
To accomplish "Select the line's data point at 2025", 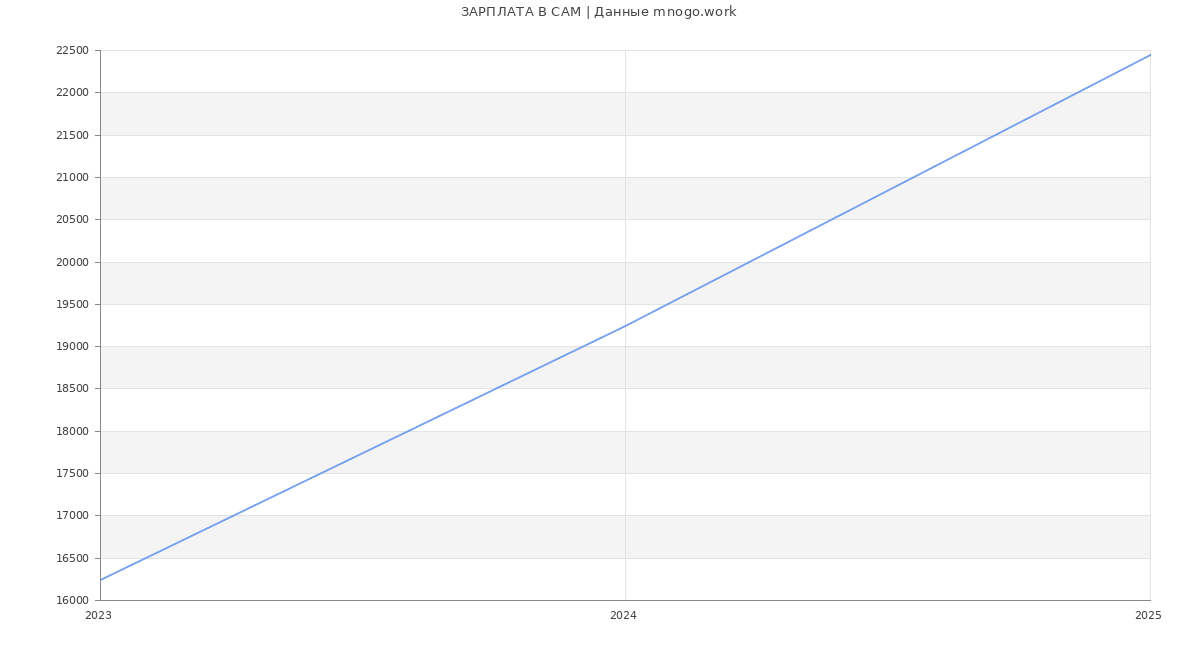I will (1150, 55).
